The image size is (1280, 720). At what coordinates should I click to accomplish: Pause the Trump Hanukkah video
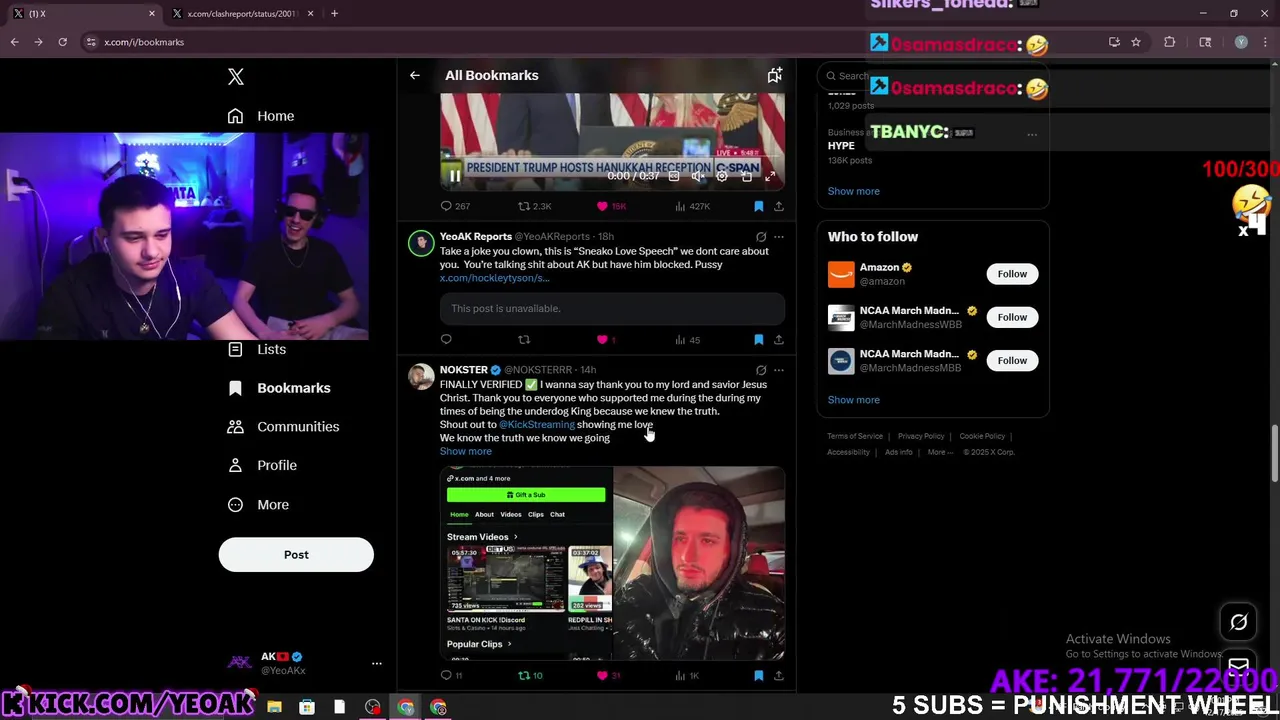[455, 176]
